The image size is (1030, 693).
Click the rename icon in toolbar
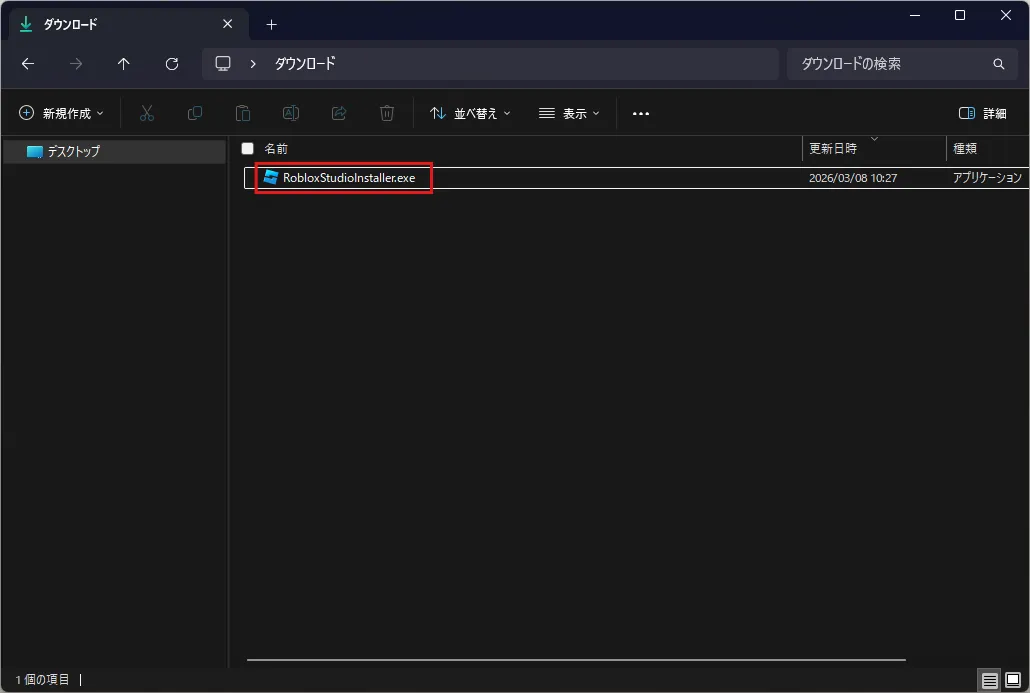click(290, 113)
